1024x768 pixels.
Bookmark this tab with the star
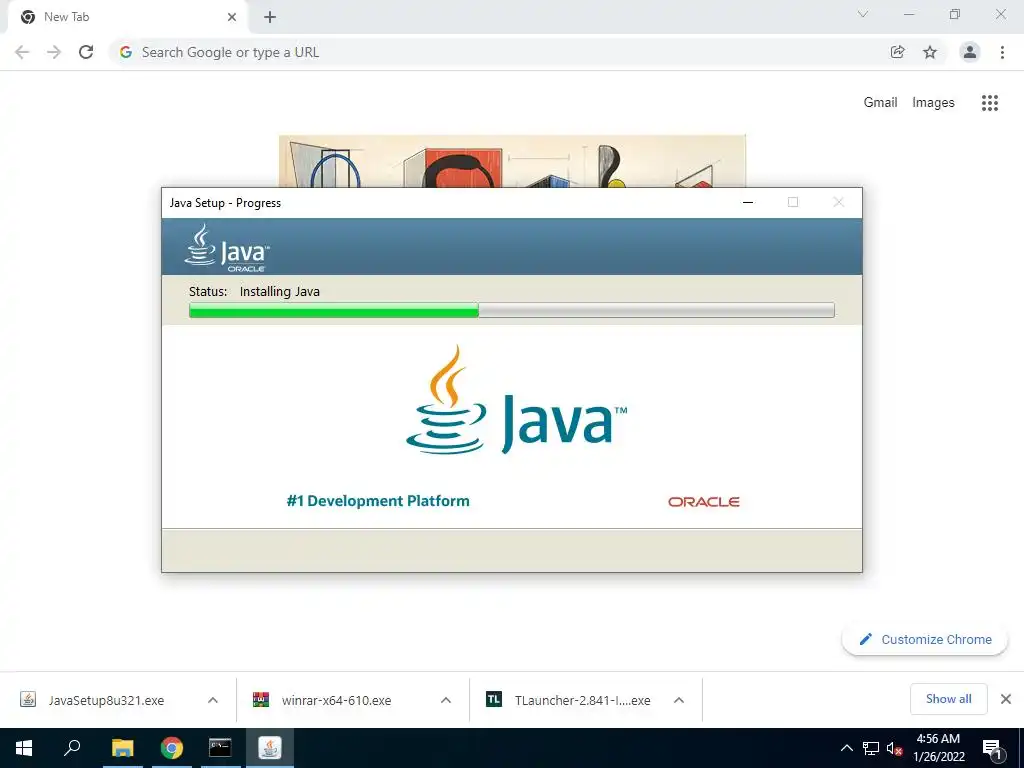930,52
